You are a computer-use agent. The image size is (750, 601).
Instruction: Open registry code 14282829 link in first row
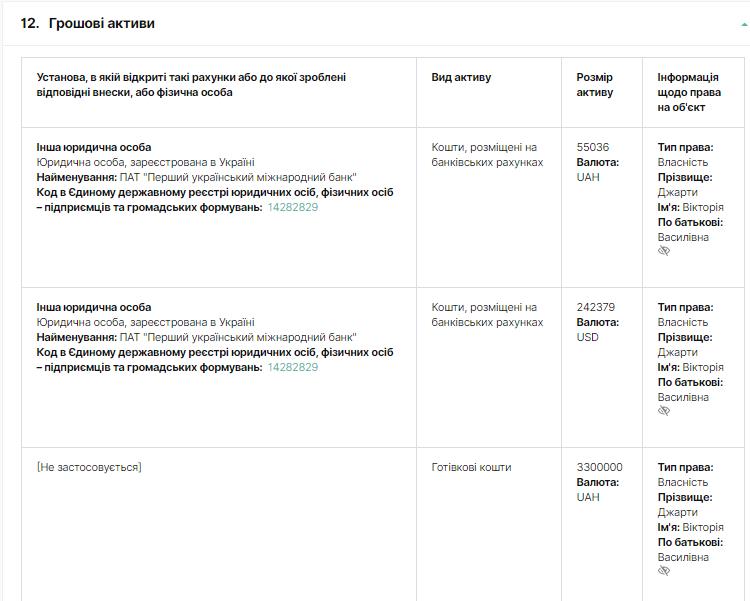(292, 207)
